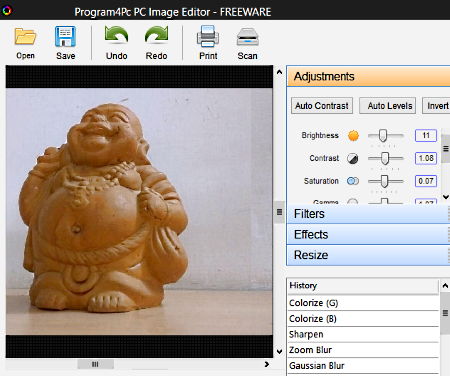Adjust the Contrast slider
Viewport: 450px width, 376px height.
click(385, 158)
